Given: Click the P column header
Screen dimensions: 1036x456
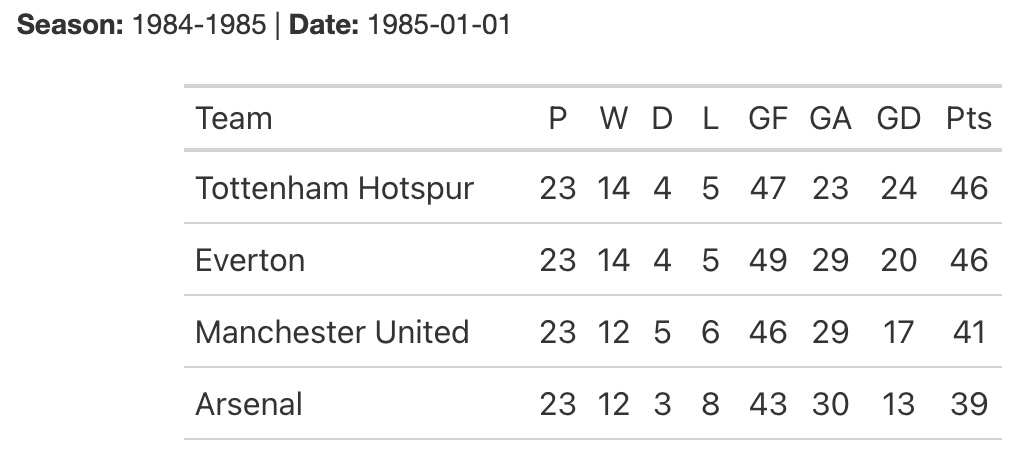Looking at the screenshot, I should 558,119.
